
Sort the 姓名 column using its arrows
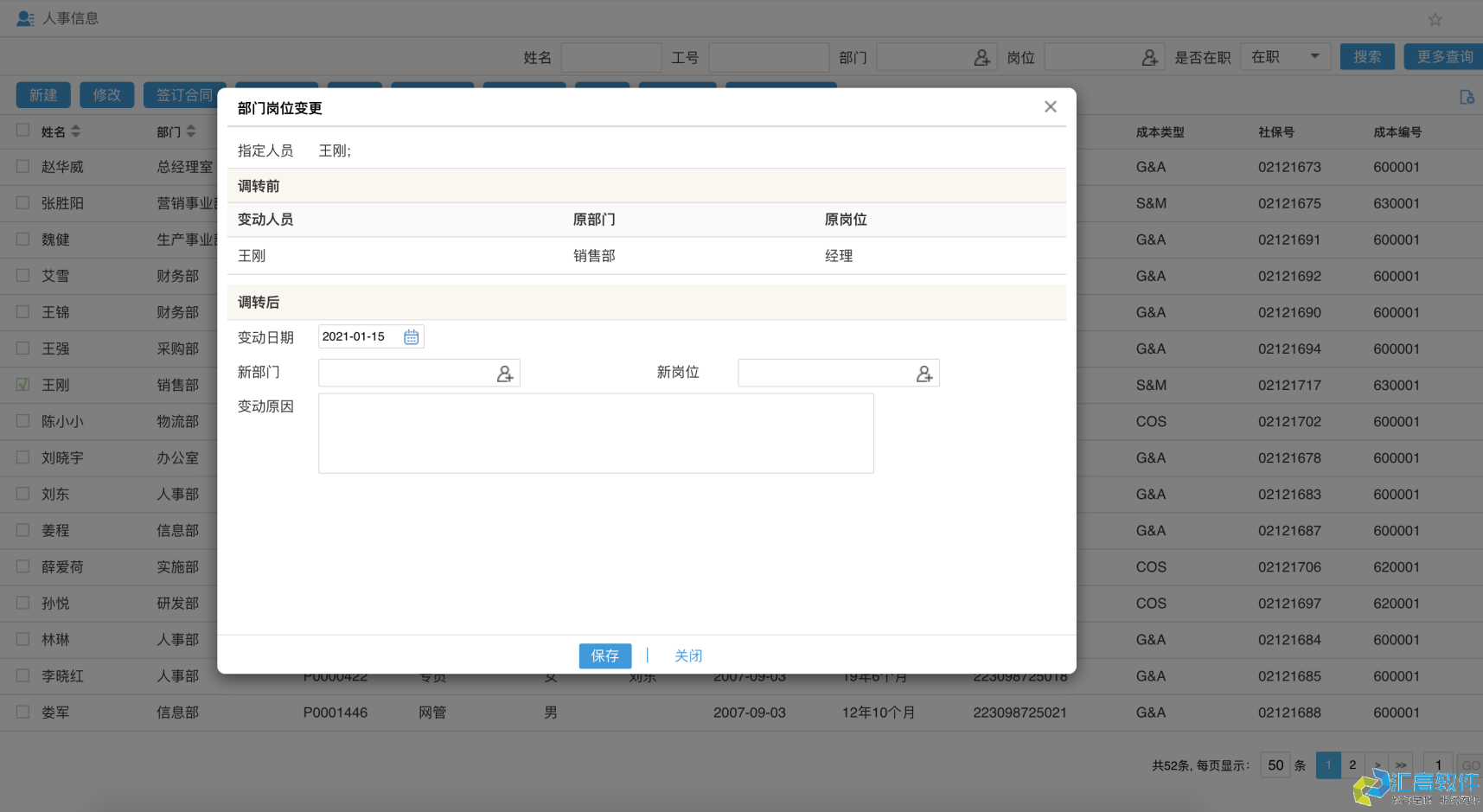[76, 131]
